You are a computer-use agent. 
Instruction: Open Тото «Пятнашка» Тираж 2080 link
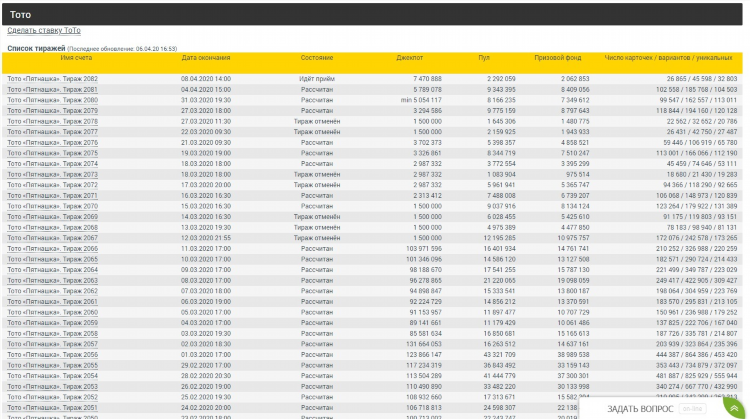[x=53, y=100]
